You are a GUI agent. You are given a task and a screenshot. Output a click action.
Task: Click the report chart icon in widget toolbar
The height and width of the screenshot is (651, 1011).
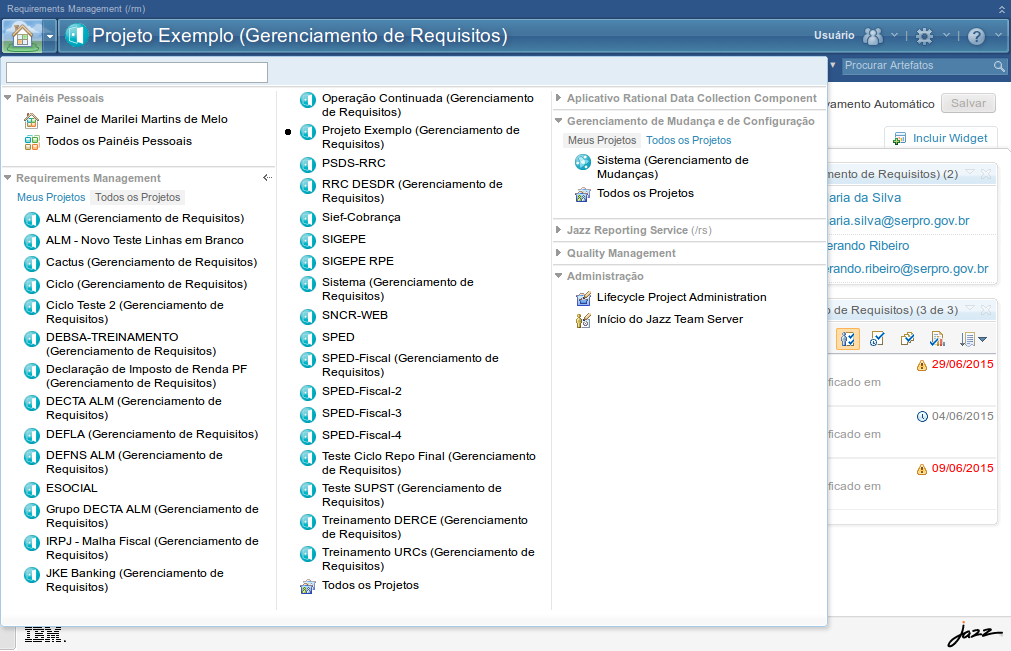[937, 339]
